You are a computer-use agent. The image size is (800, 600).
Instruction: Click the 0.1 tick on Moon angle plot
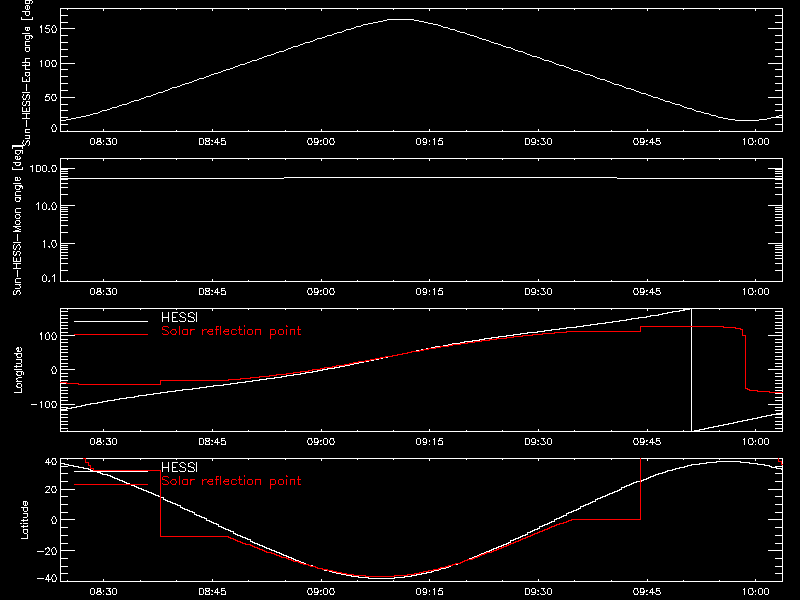(50, 278)
